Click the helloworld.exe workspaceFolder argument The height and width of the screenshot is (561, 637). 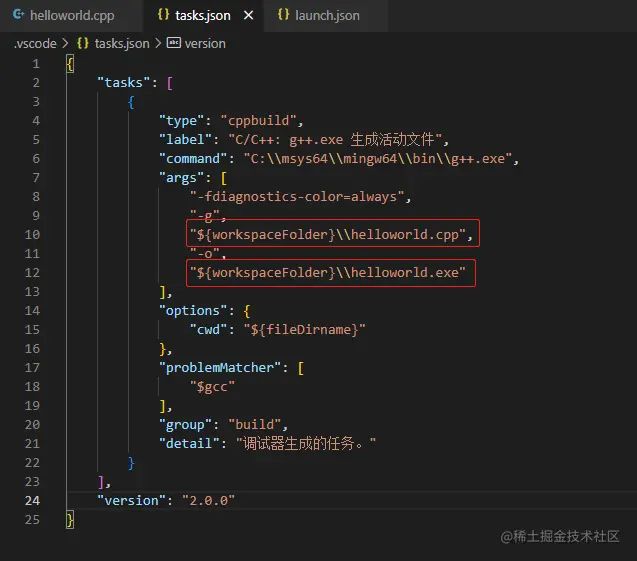click(328, 272)
